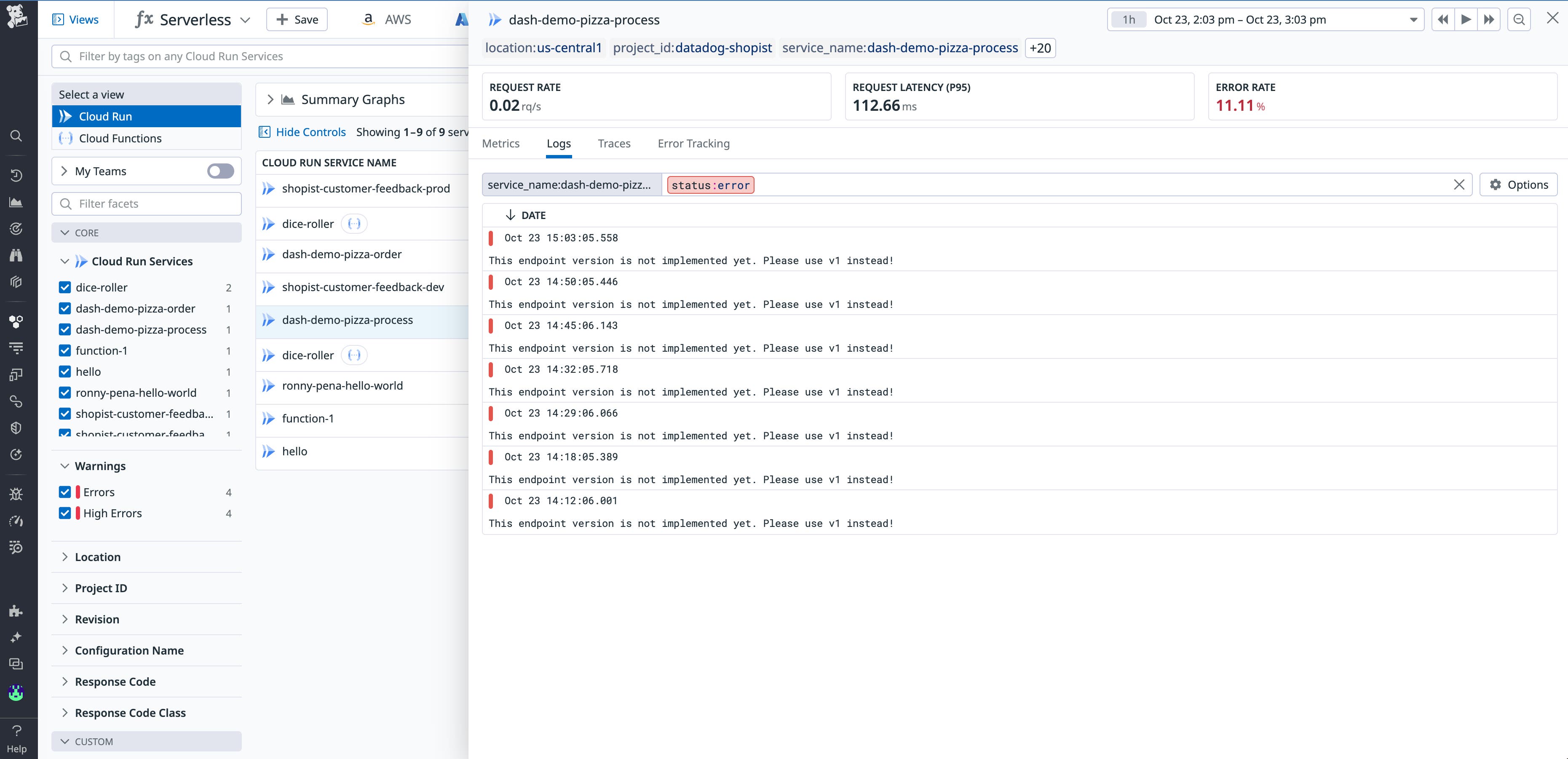Clear the log search query X icon
Viewport: 1568px width, 759px height.
(1459, 184)
